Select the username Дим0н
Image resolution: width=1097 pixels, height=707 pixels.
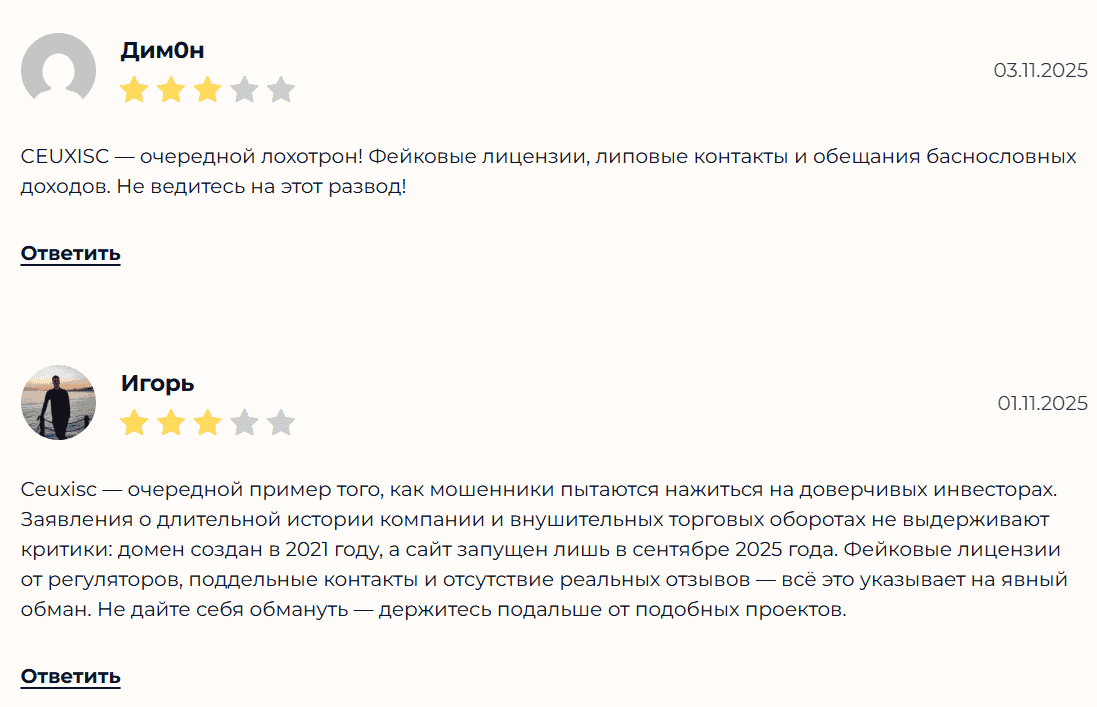pyautogui.click(x=159, y=48)
